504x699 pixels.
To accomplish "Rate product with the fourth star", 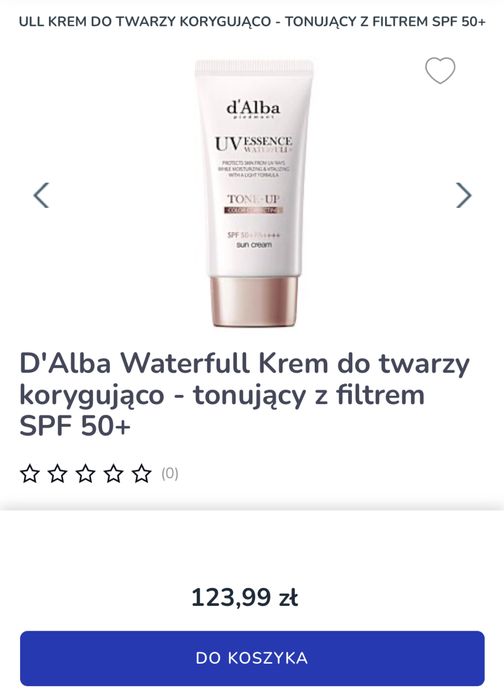I will coord(113,473).
